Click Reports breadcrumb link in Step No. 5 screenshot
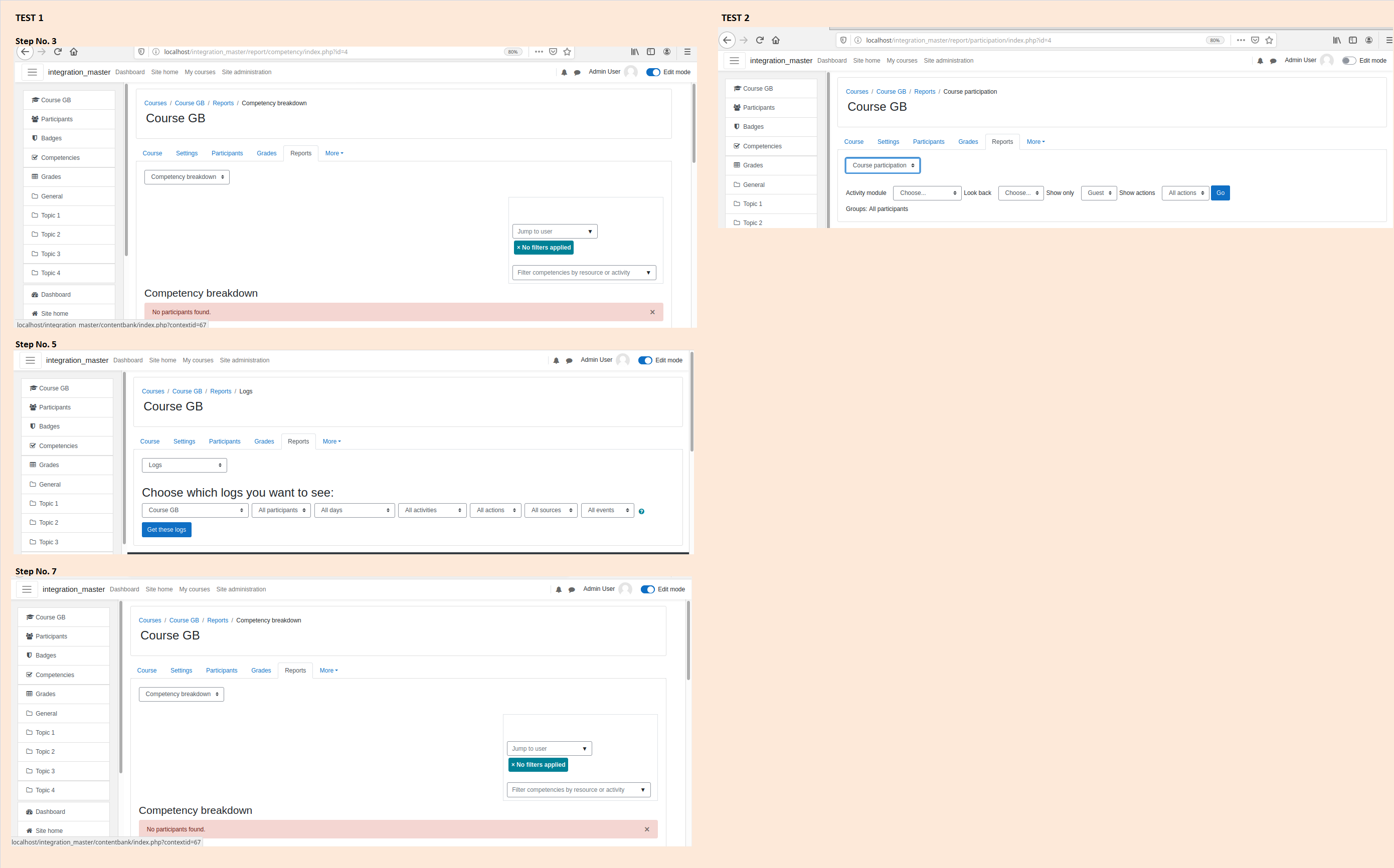 click(221, 391)
